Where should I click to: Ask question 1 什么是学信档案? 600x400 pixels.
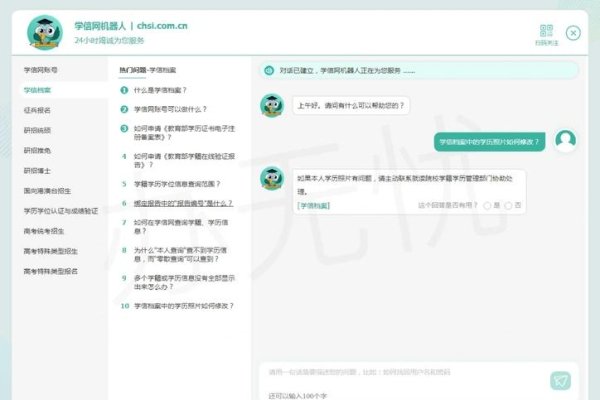pos(160,90)
